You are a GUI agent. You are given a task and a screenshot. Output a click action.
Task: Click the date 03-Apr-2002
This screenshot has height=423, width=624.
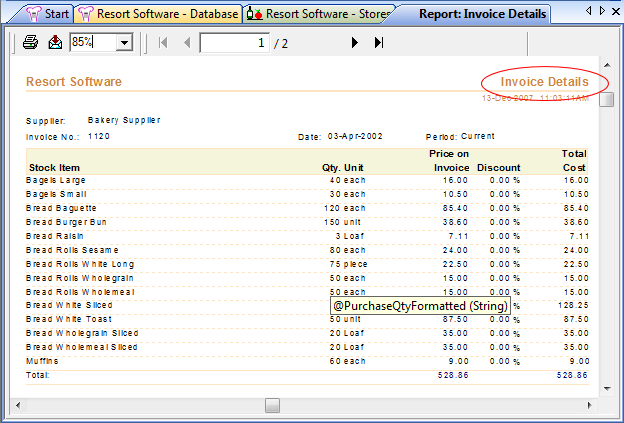click(355, 136)
